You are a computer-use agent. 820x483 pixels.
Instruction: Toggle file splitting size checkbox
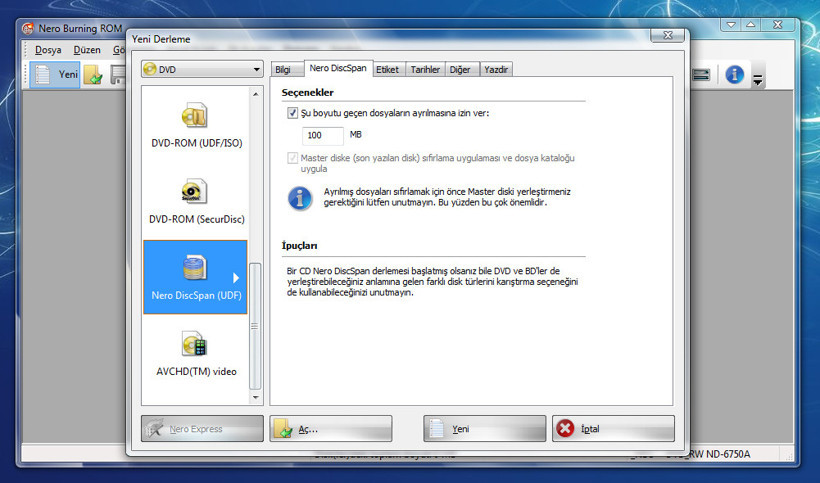point(293,113)
